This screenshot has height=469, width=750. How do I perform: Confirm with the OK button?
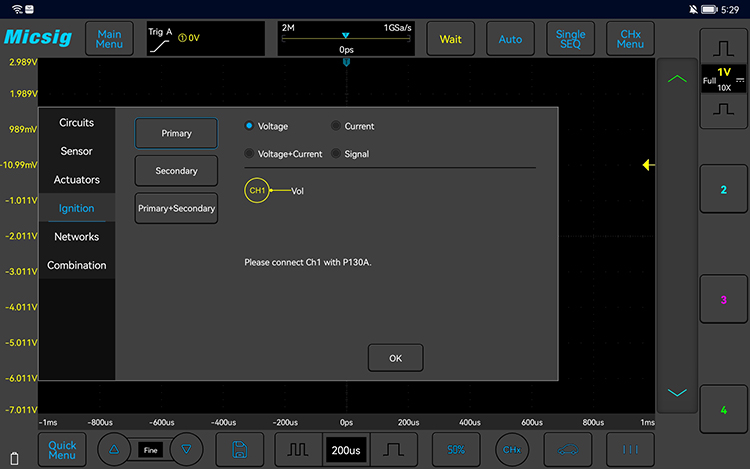point(396,358)
